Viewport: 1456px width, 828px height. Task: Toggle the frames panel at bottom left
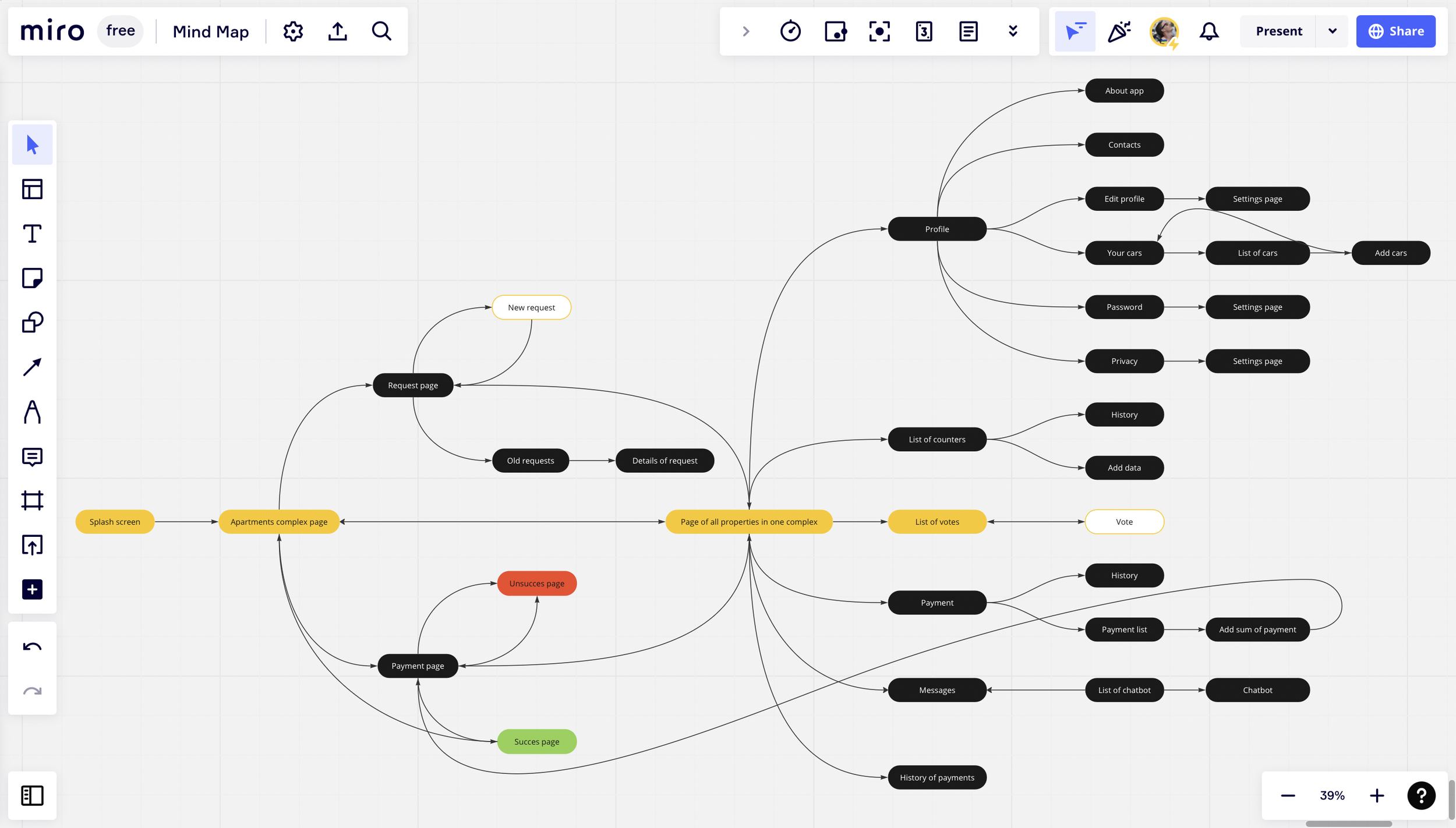(x=32, y=795)
